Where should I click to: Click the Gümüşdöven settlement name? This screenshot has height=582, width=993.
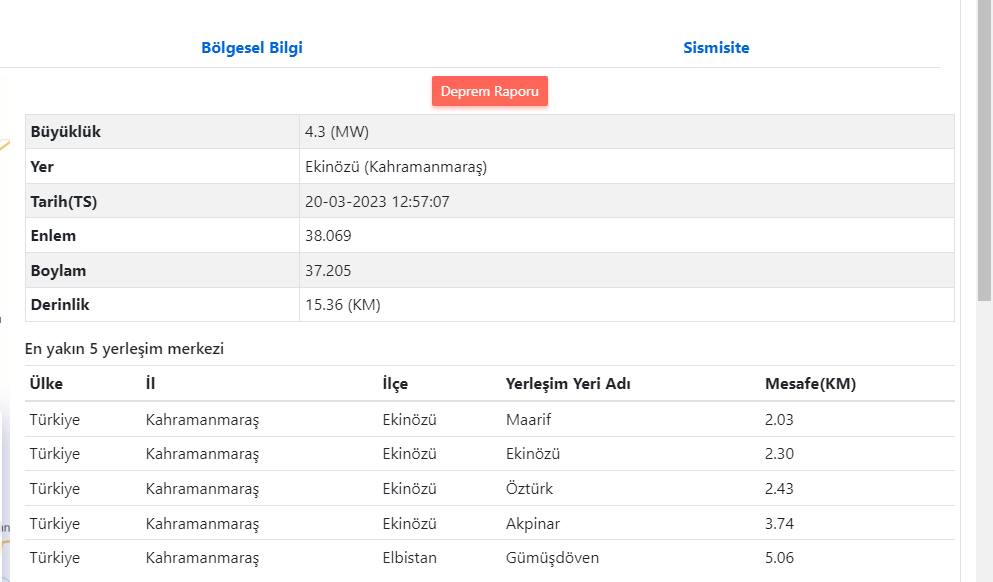[552, 558]
